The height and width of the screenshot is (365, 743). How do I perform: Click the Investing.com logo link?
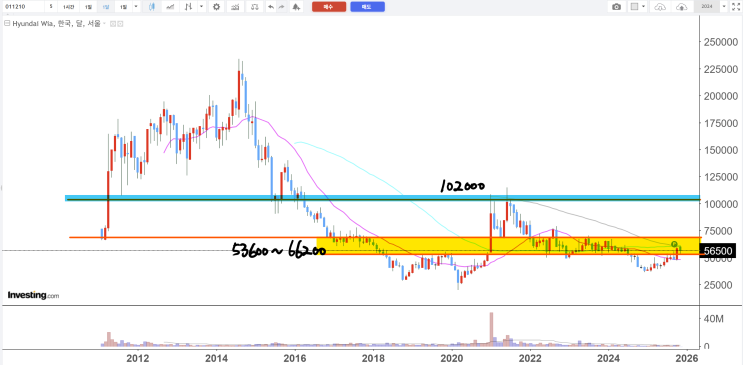click(33, 295)
